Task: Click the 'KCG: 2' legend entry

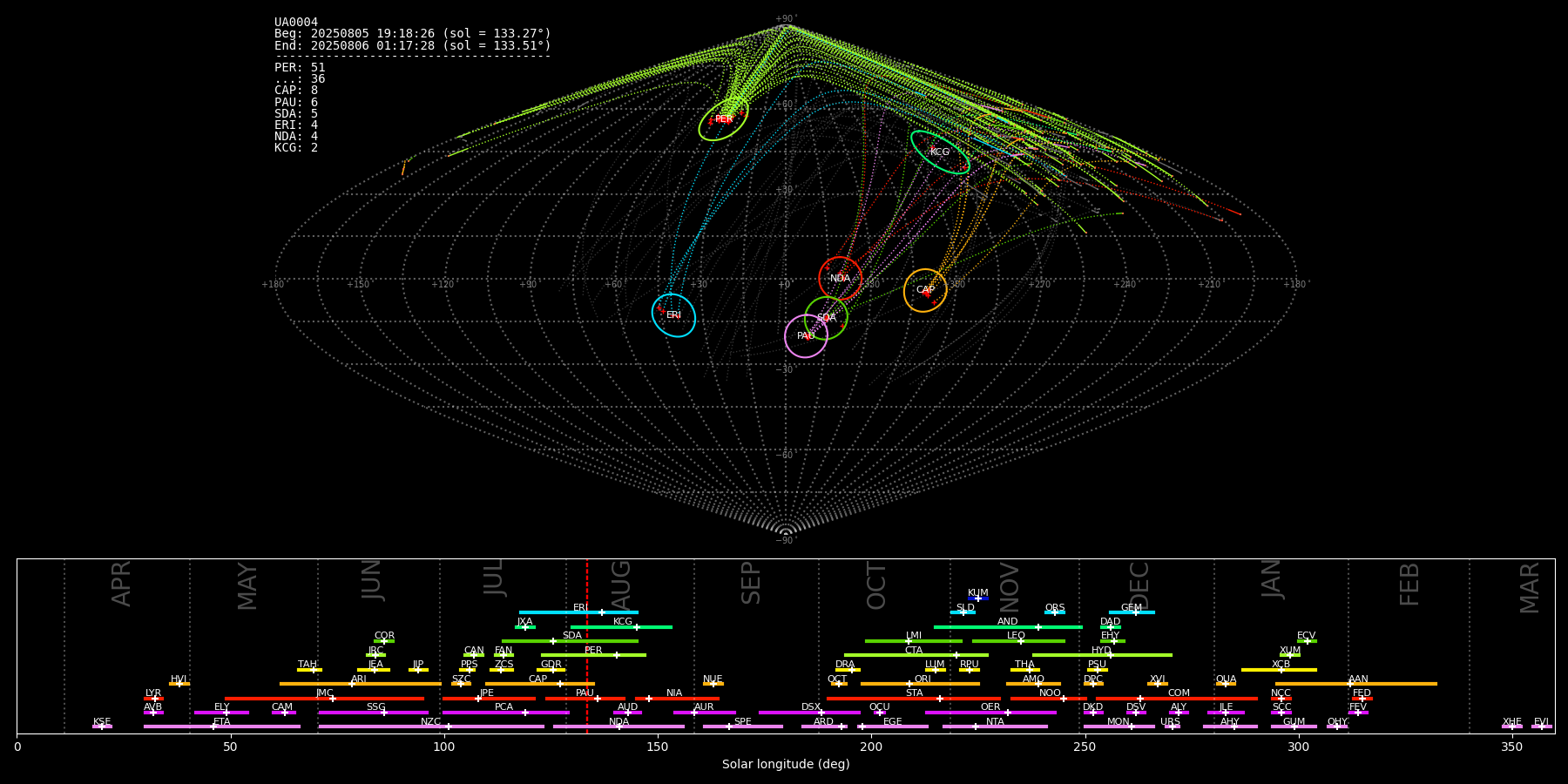Action: (x=296, y=148)
